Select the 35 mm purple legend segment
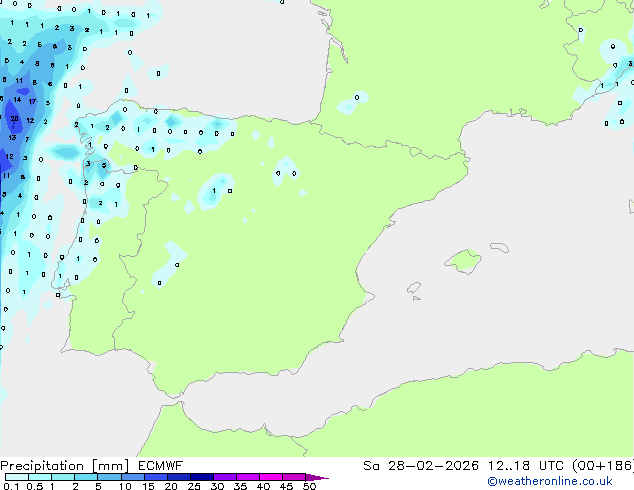634x490 pixels. point(250,478)
